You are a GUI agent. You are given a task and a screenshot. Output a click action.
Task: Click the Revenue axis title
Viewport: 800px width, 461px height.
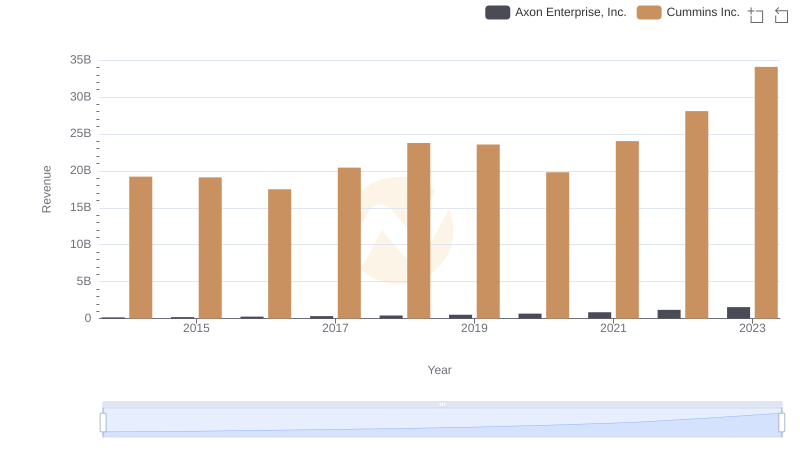pos(46,189)
